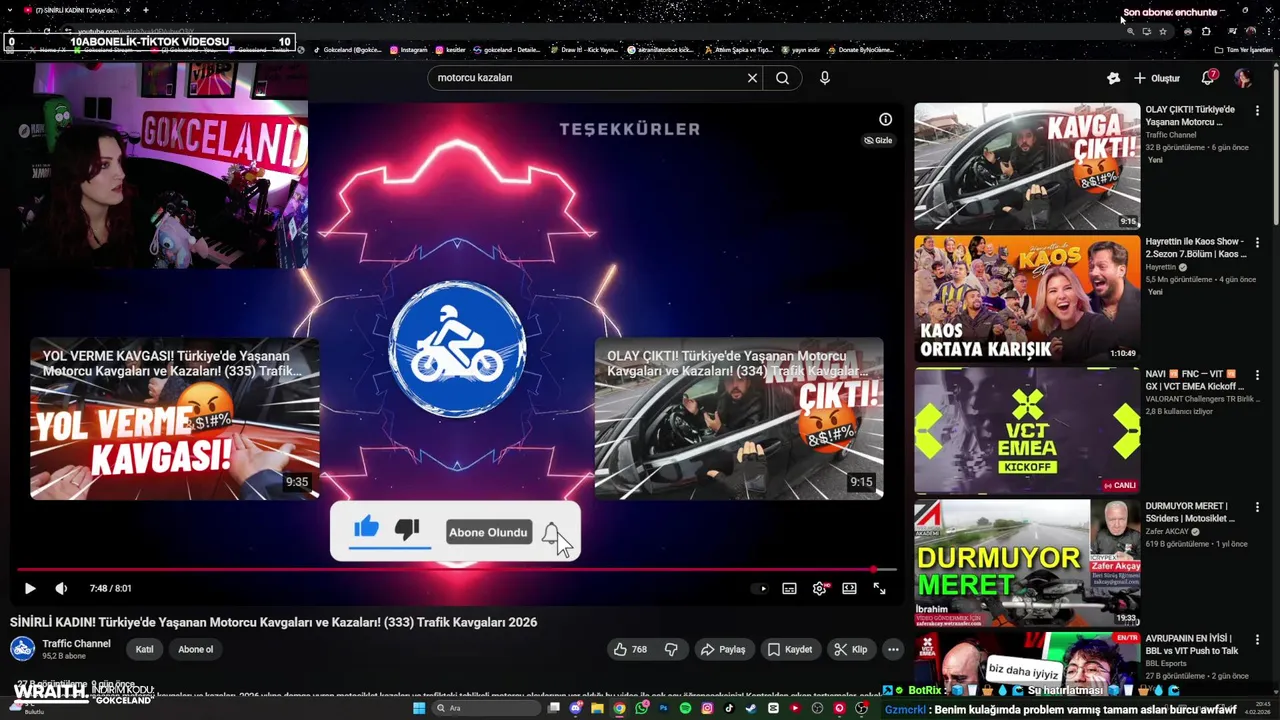Click the channel logo in end screen
Viewport: 1280px width, 720px height.
(457, 348)
